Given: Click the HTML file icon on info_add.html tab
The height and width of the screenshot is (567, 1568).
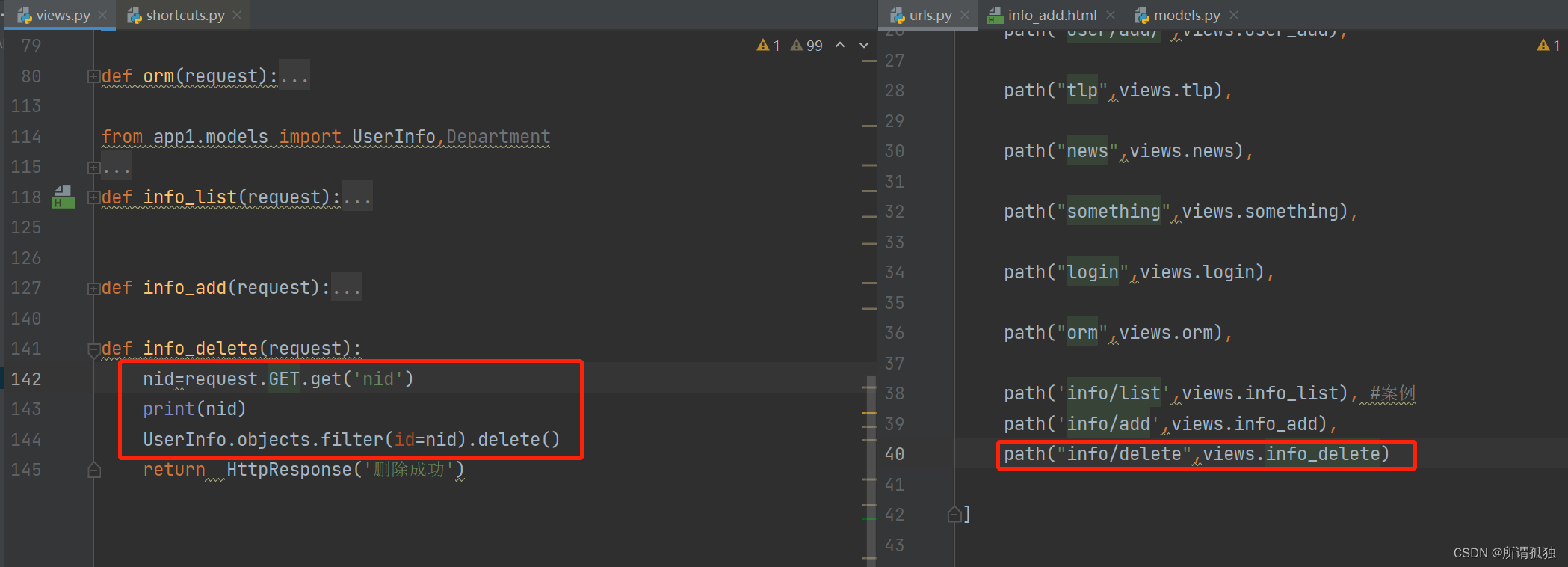Looking at the screenshot, I should click(x=996, y=15).
